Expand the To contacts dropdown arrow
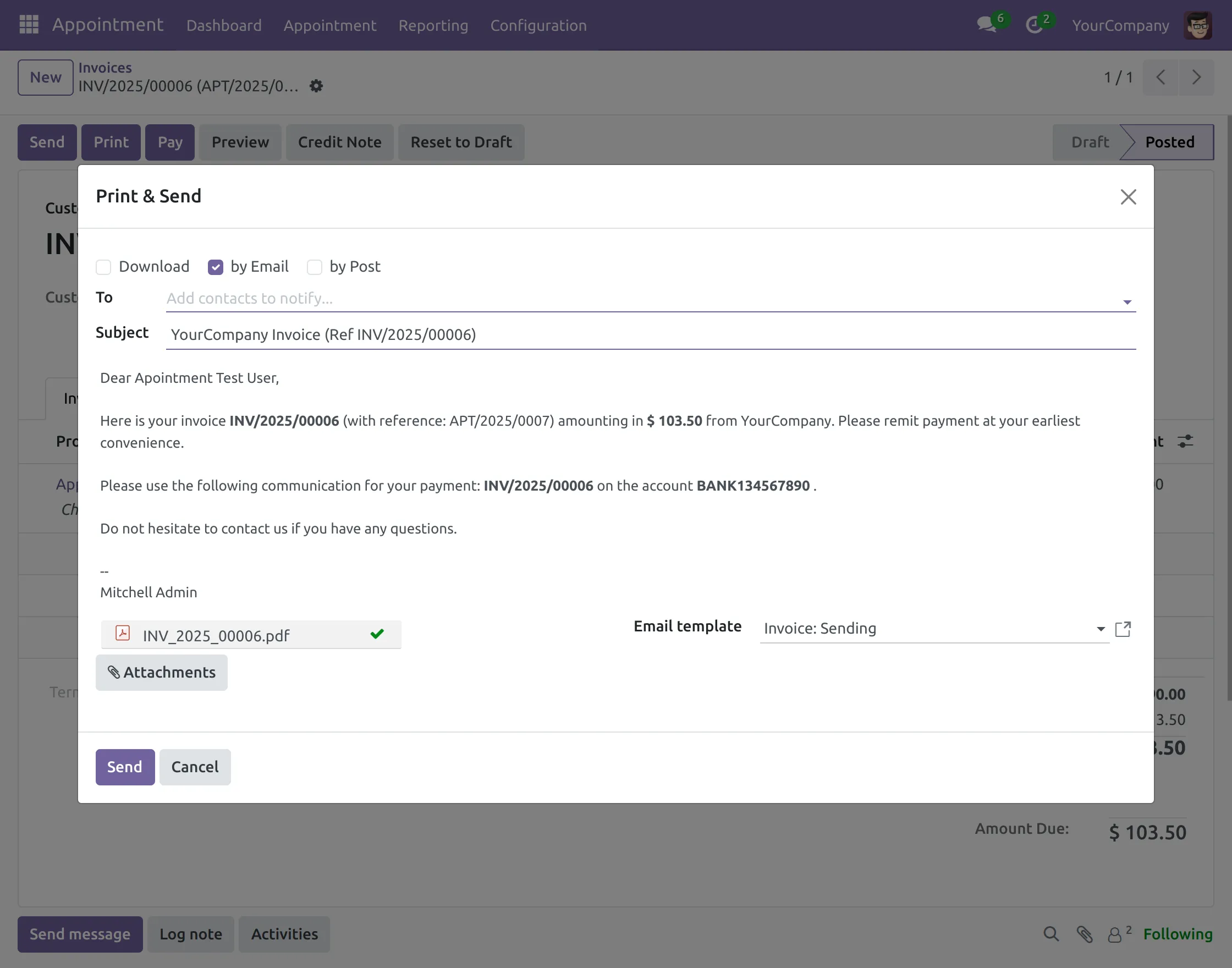This screenshot has width=1232, height=968. tap(1127, 302)
